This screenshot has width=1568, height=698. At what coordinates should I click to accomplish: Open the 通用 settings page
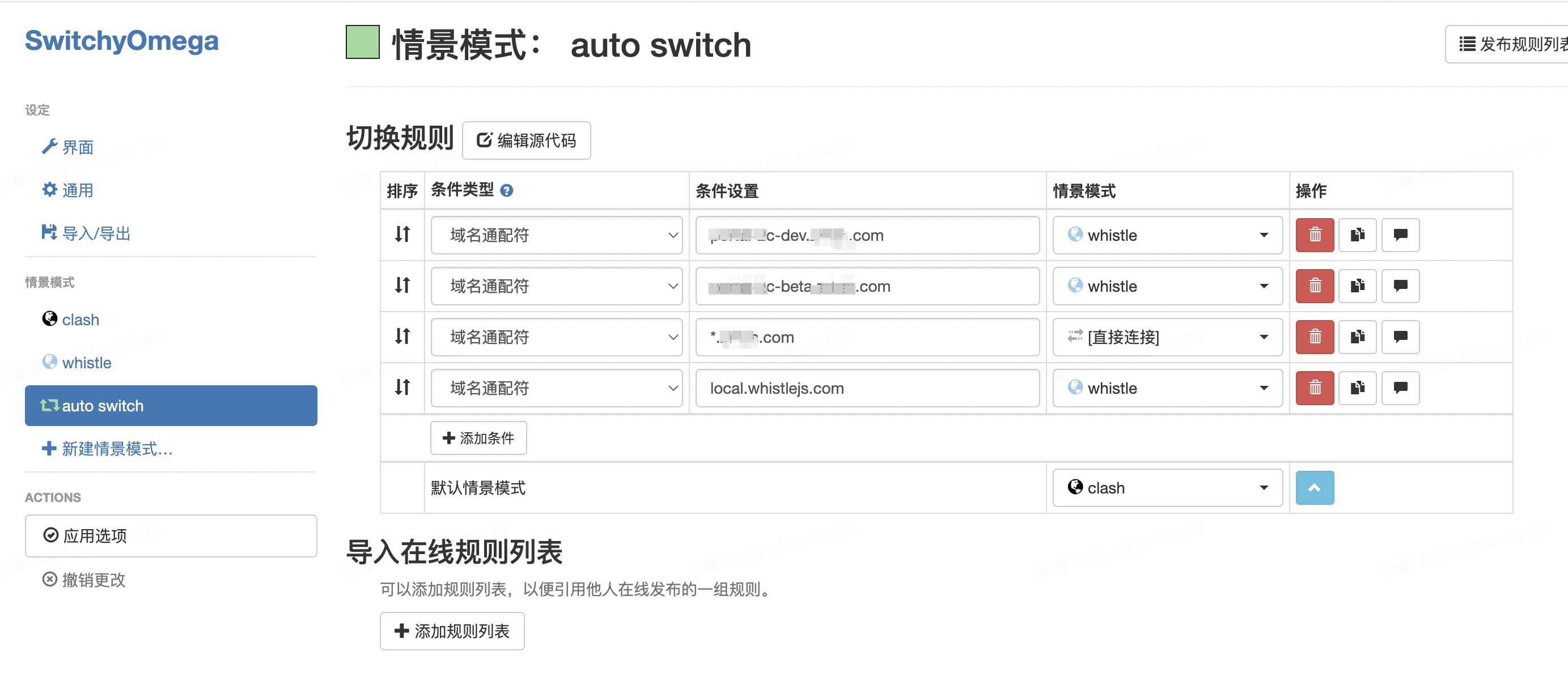tap(68, 190)
